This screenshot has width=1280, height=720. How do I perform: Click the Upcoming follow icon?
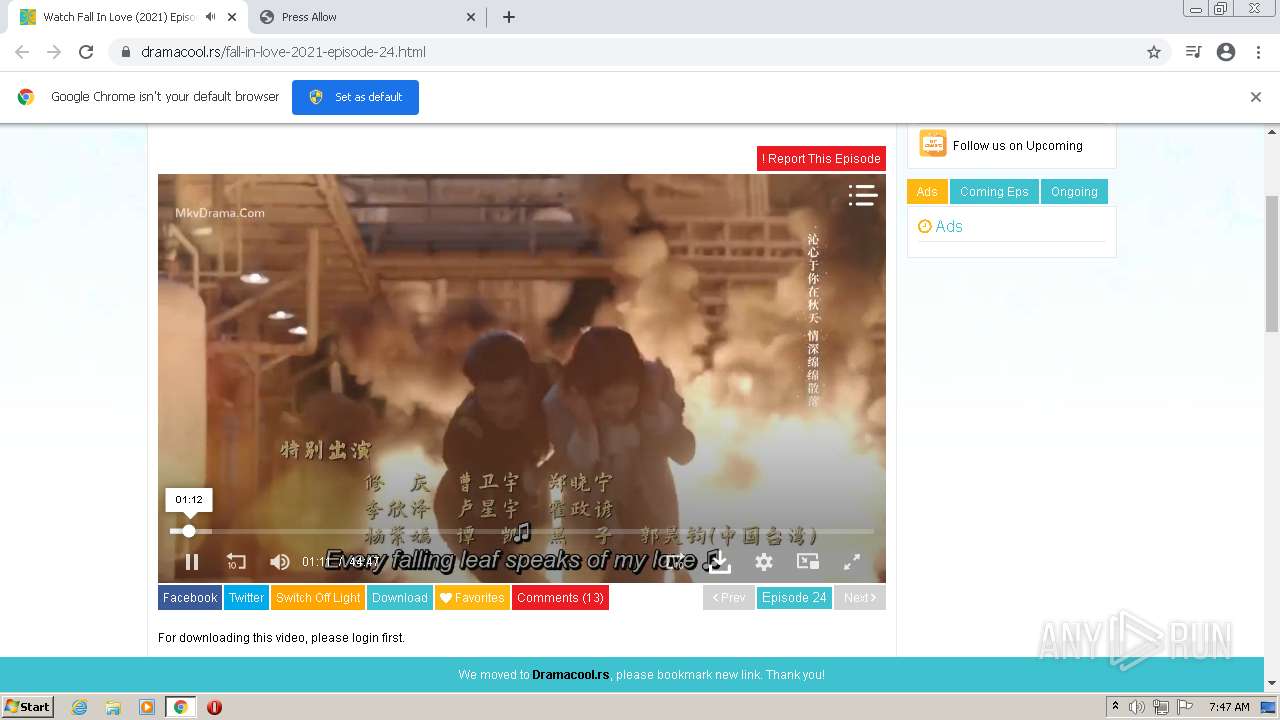[x=933, y=144]
